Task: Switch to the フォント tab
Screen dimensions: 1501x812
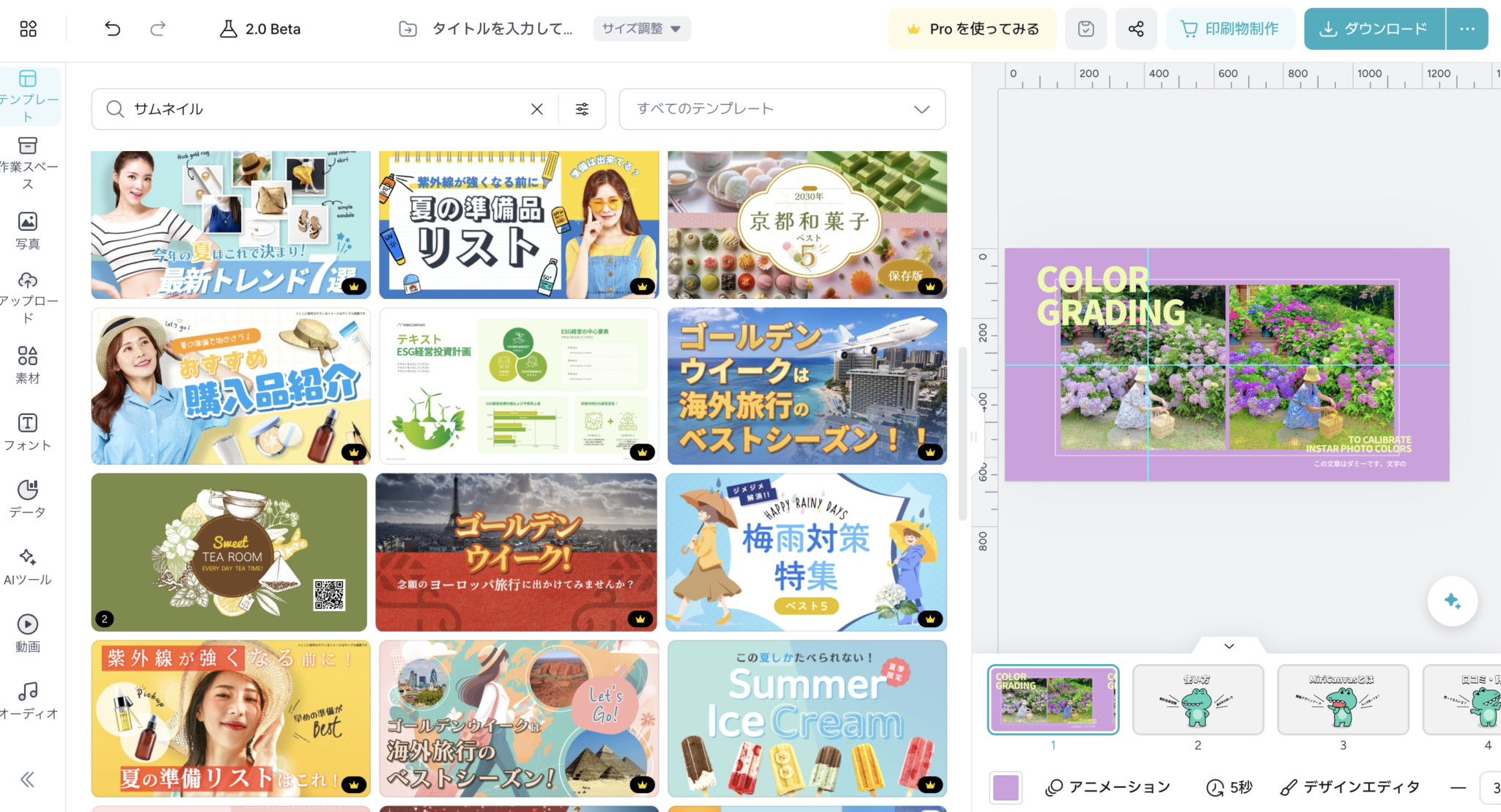Action: tap(28, 432)
